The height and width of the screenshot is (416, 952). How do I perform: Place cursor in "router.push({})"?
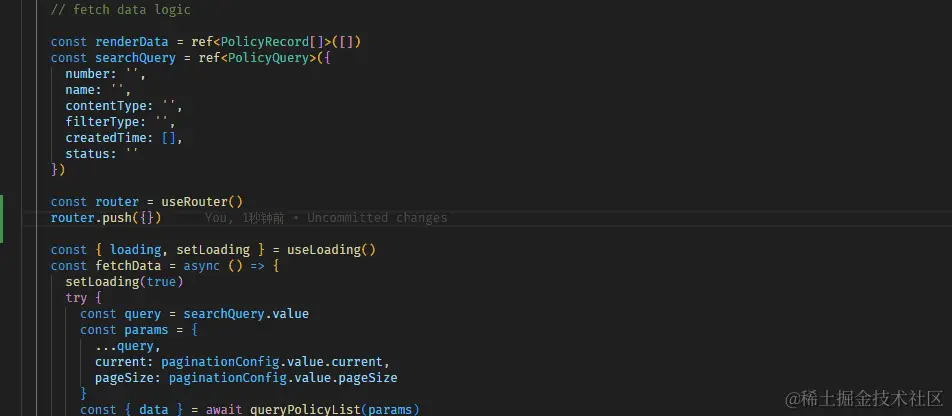coord(106,217)
